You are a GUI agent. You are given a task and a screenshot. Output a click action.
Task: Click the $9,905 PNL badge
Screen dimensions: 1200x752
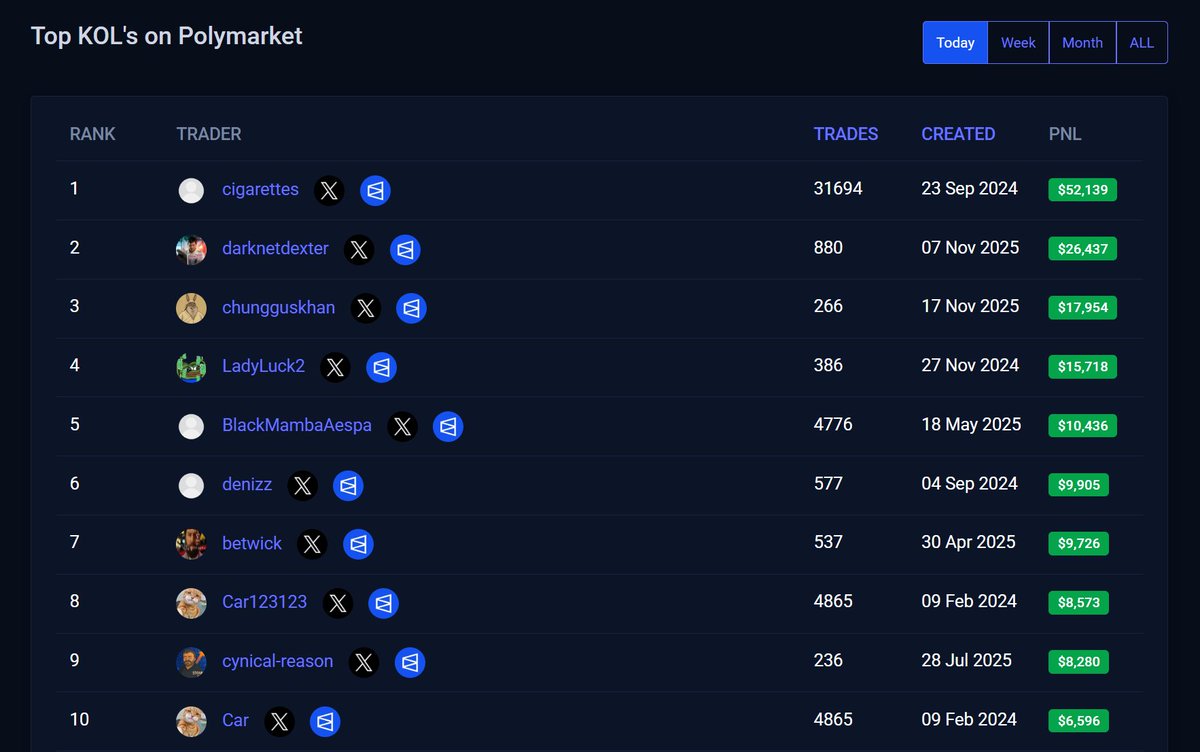pos(1078,485)
